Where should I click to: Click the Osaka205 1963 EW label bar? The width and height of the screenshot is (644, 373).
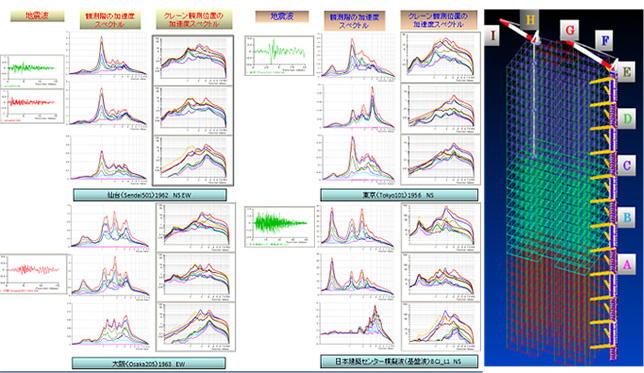coord(149,363)
